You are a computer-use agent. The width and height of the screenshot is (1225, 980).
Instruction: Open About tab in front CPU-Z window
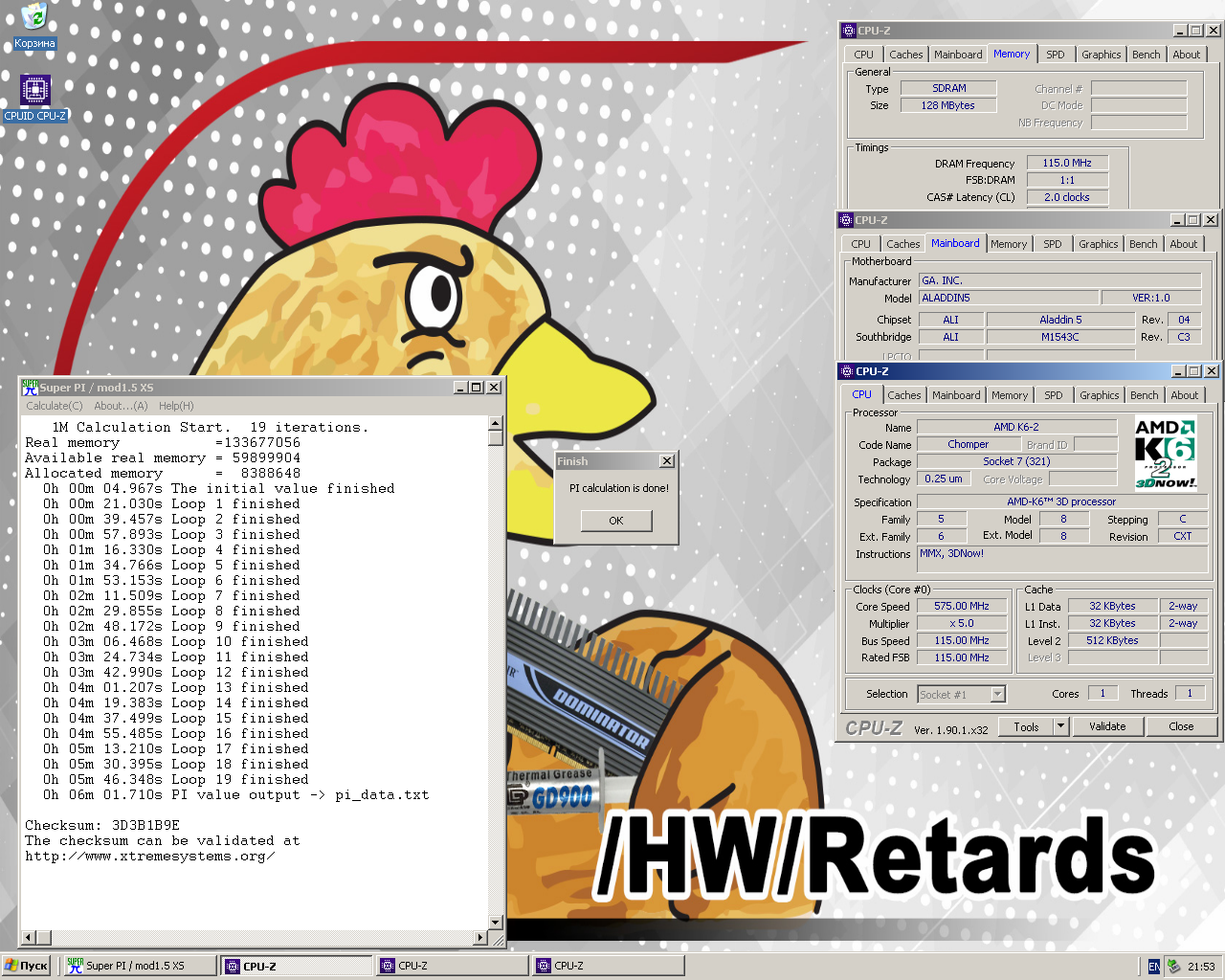(x=1185, y=395)
